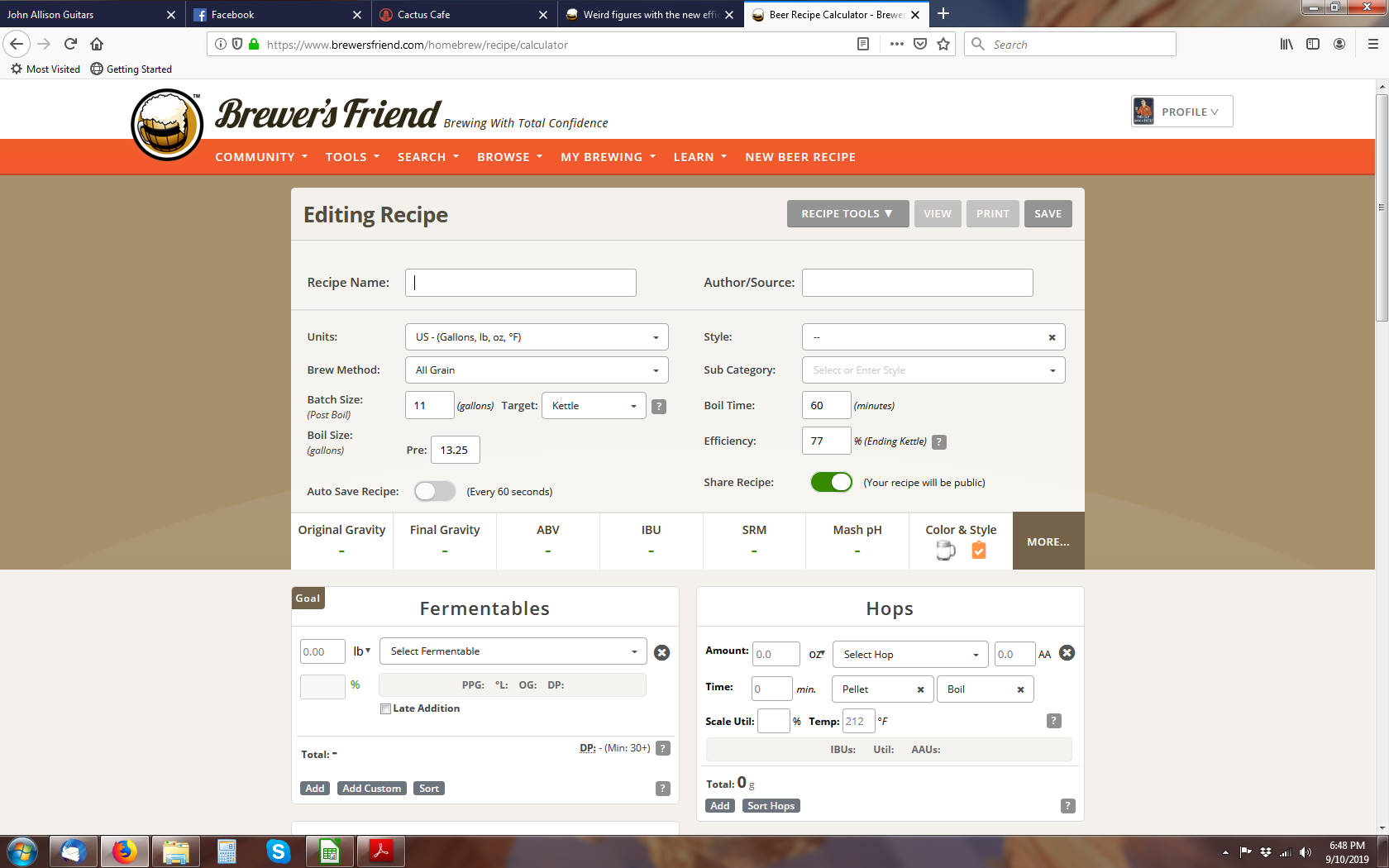Click NEW BEER RECIPE link

pos(800,157)
